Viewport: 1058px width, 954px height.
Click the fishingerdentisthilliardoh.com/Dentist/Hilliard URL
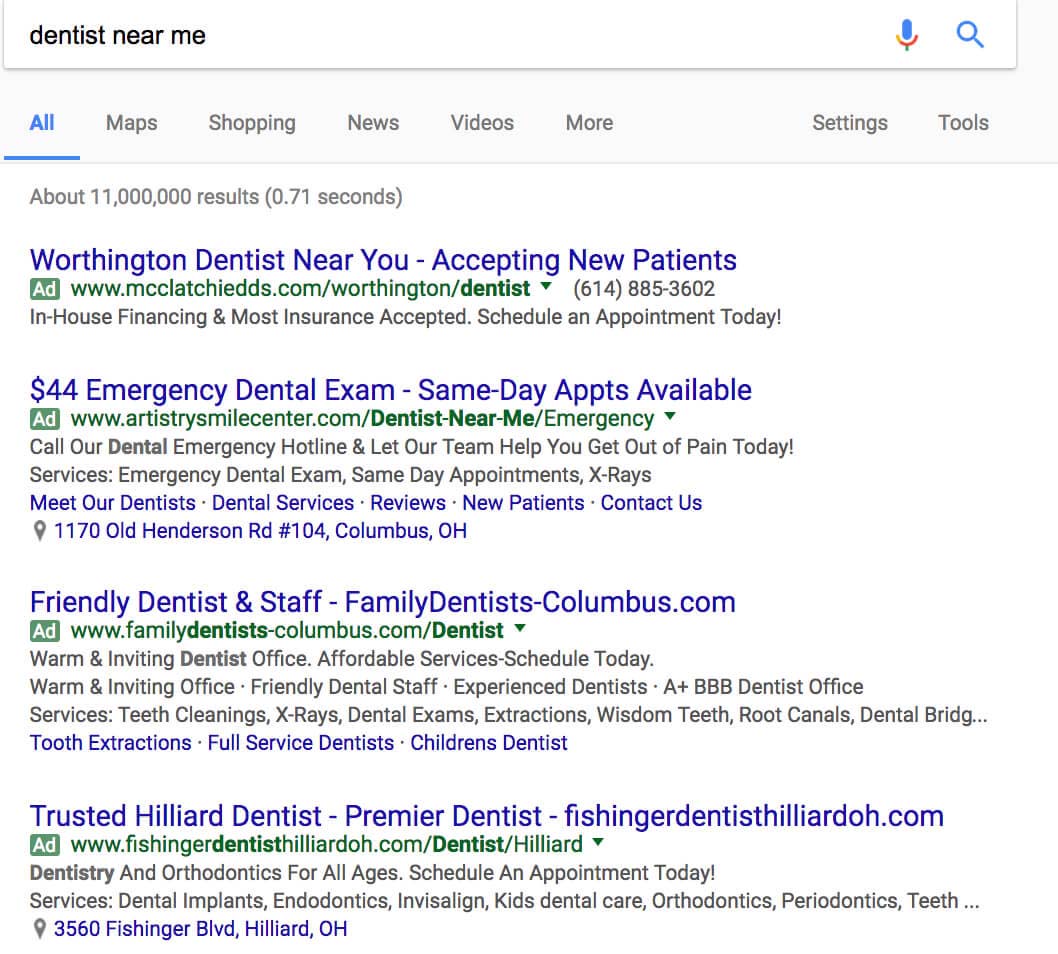327,845
